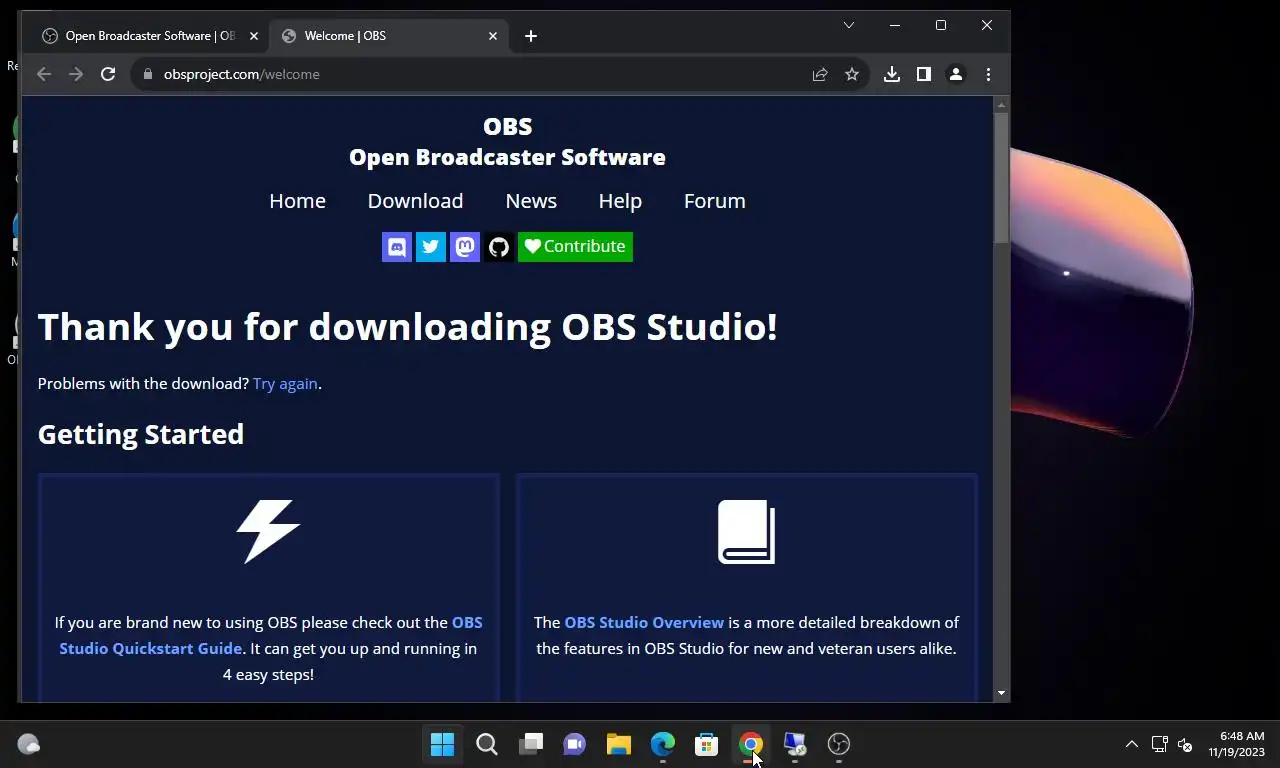Viewport: 1280px width, 768px height.
Task: Open the Chrome downloads icon
Action: [x=892, y=74]
